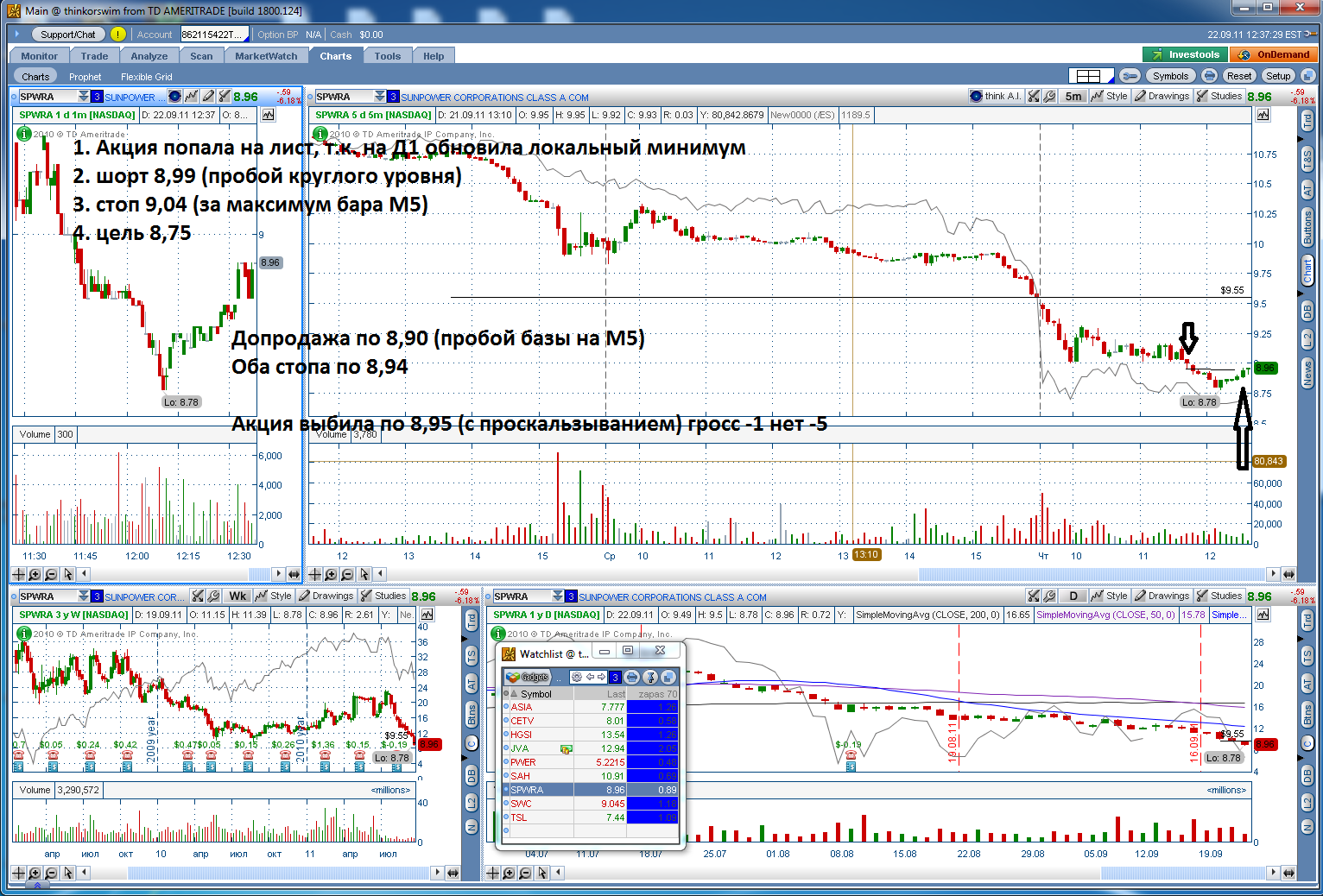Click the think A.I. eye icon in 1m chart

point(174,97)
